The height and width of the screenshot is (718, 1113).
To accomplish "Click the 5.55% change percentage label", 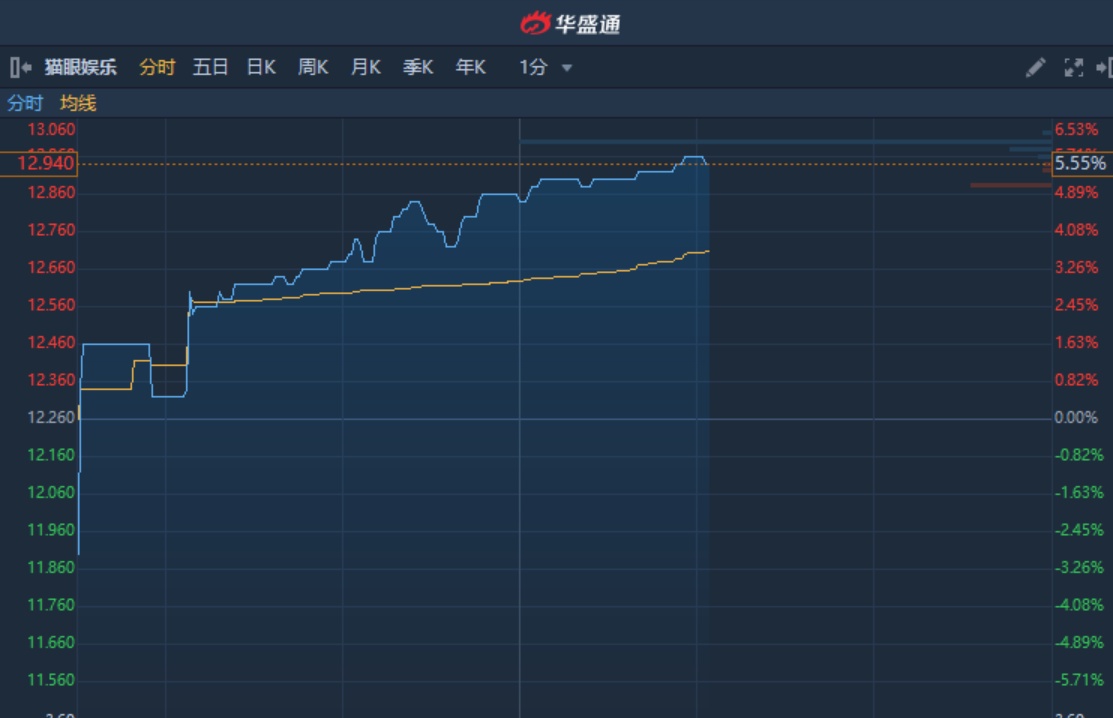I will 1080,163.
